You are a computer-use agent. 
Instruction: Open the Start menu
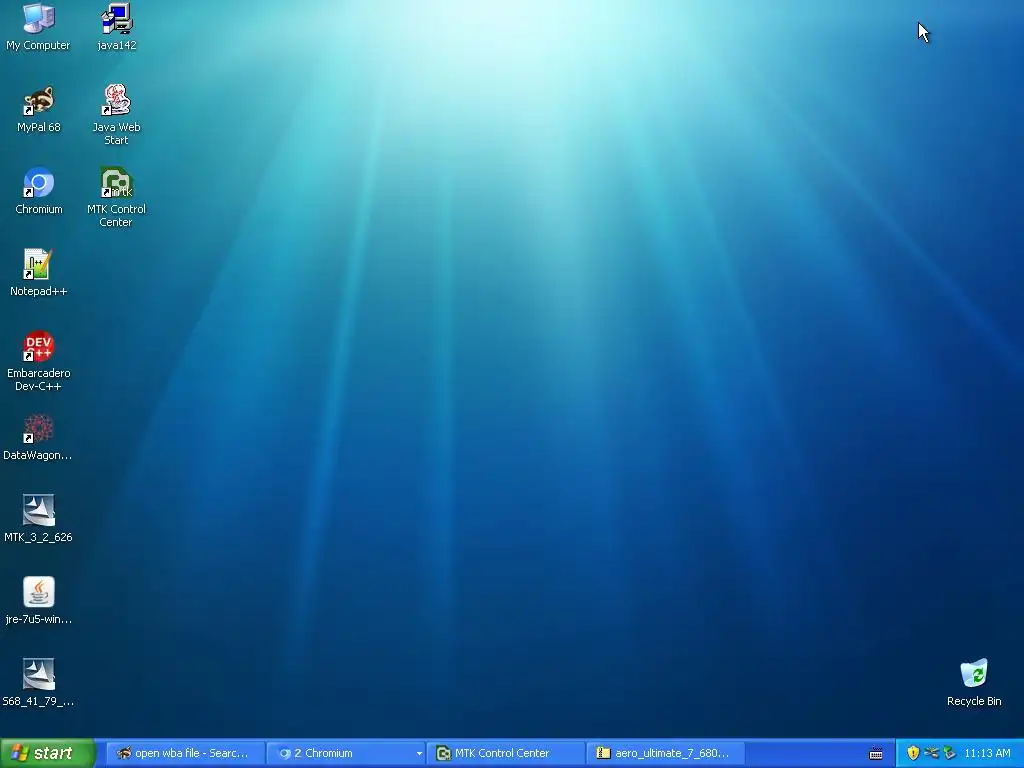pyautogui.click(x=47, y=753)
